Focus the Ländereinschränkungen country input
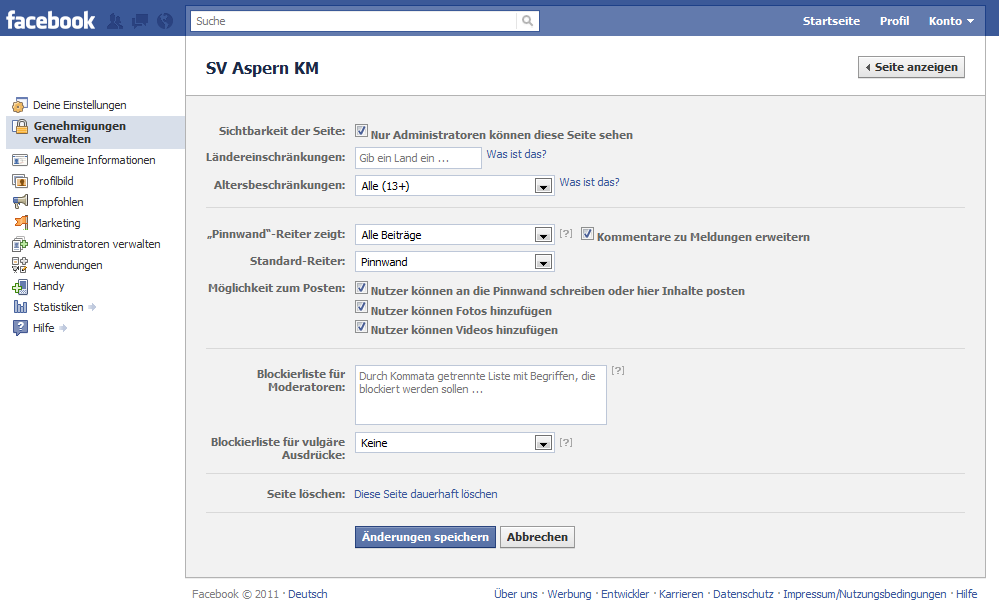 coord(418,158)
